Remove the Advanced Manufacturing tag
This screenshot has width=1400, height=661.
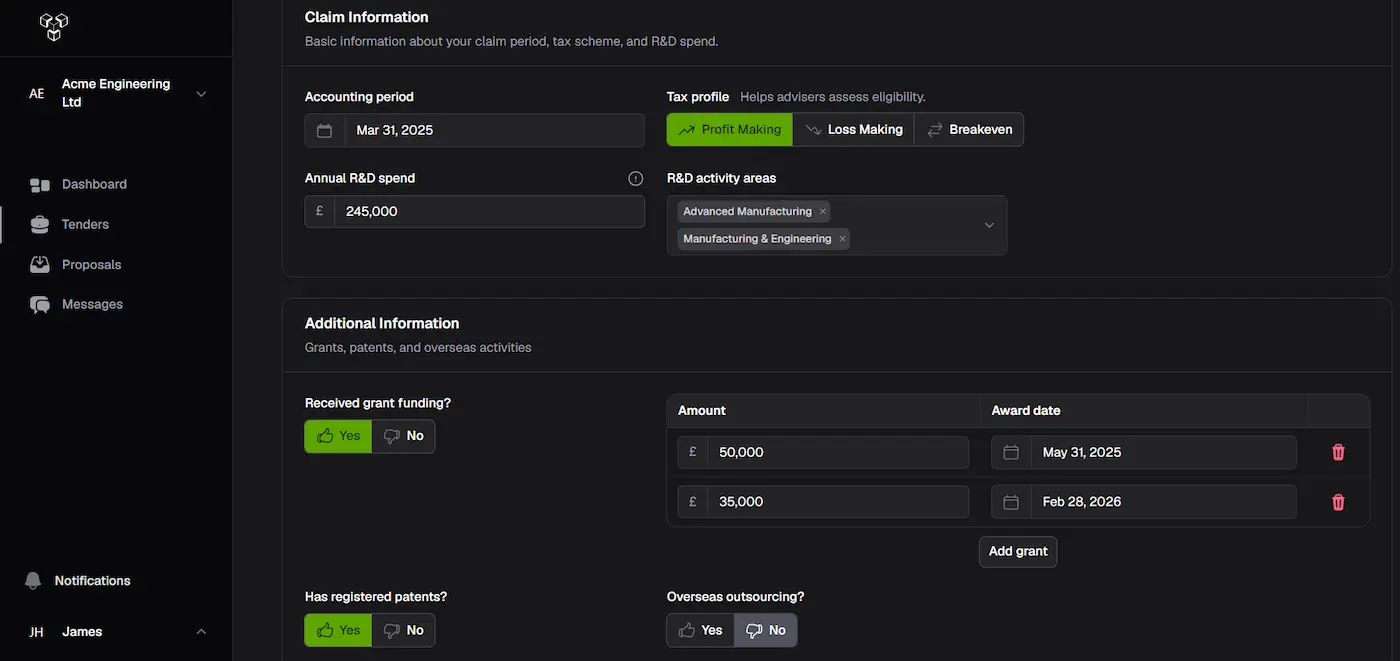[x=823, y=212]
